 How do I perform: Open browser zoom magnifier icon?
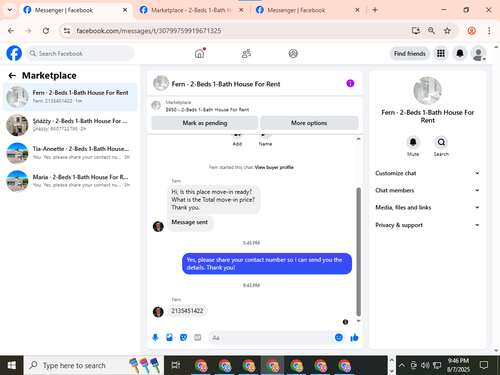pos(431,31)
